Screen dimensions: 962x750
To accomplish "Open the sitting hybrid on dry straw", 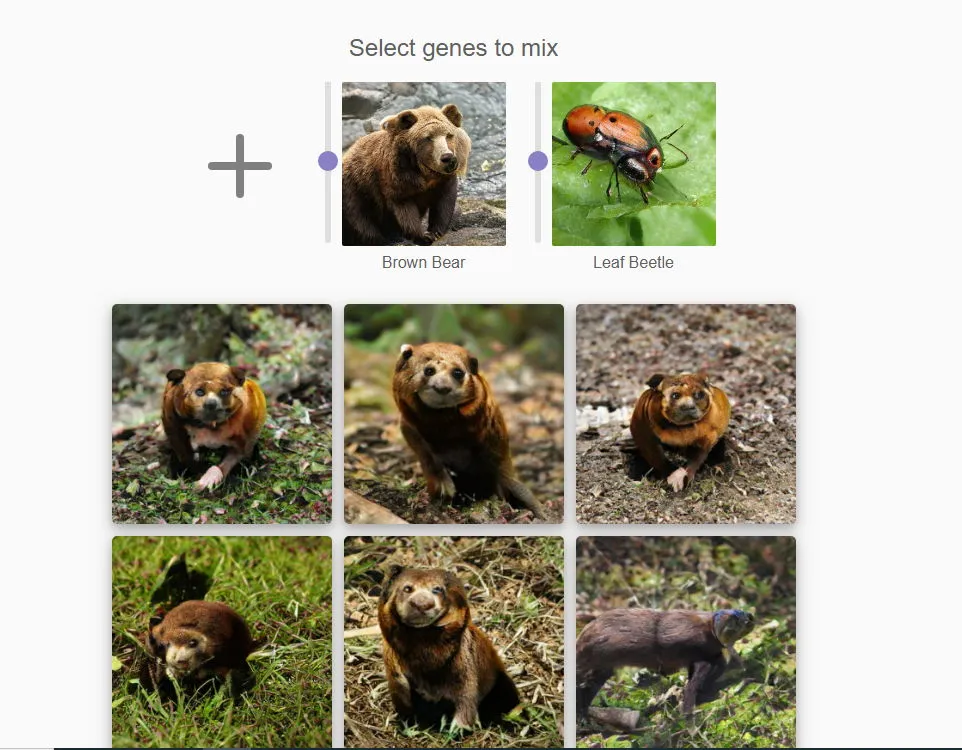I will [454, 642].
